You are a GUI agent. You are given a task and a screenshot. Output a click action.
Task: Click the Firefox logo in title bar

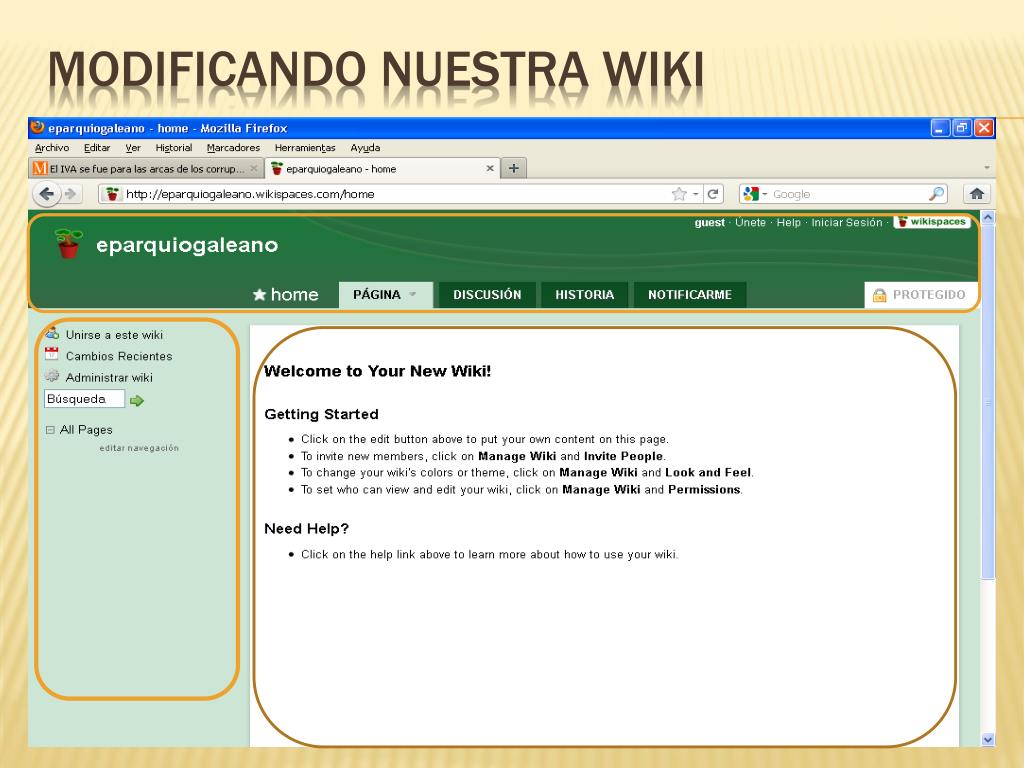tap(38, 127)
